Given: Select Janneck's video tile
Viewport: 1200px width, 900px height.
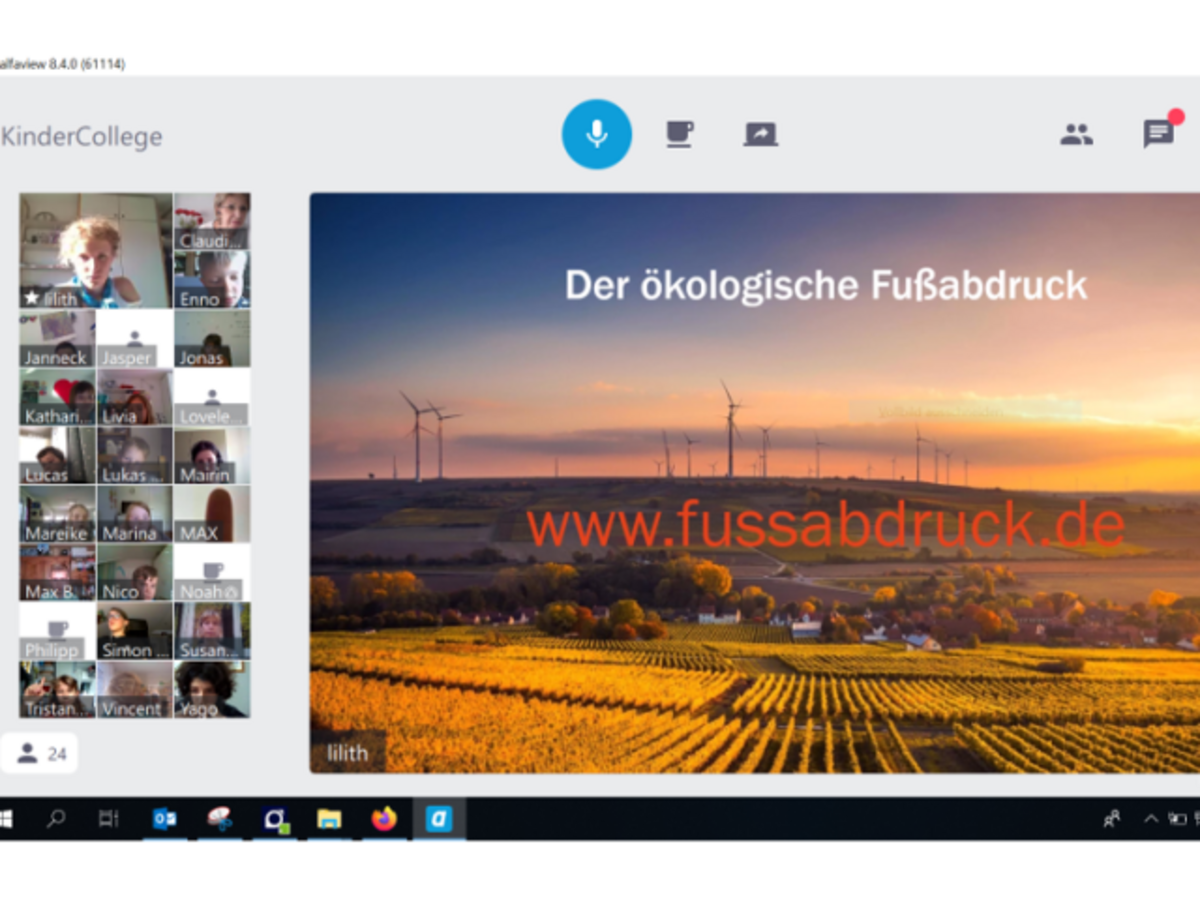Looking at the screenshot, I should (57, 339).
